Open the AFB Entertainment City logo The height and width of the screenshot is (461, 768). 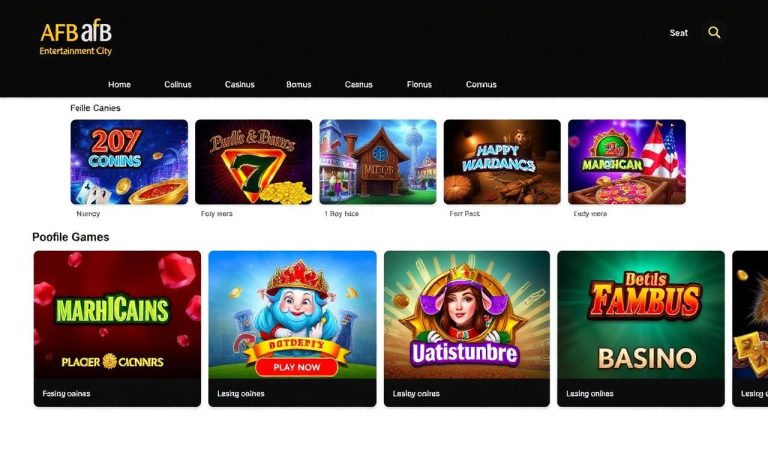[x=76, y=38]
